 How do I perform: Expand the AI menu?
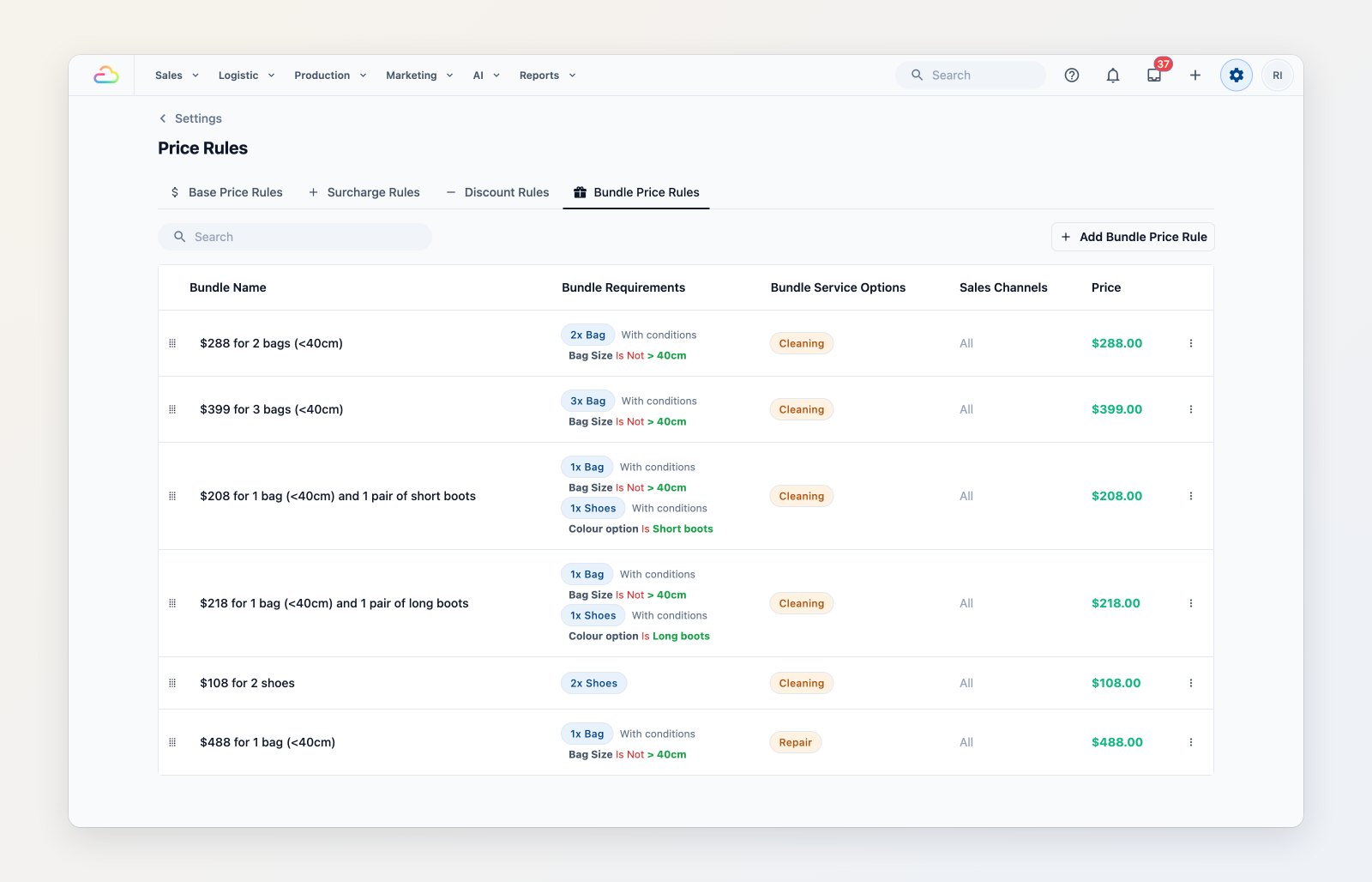click(486, 76)
